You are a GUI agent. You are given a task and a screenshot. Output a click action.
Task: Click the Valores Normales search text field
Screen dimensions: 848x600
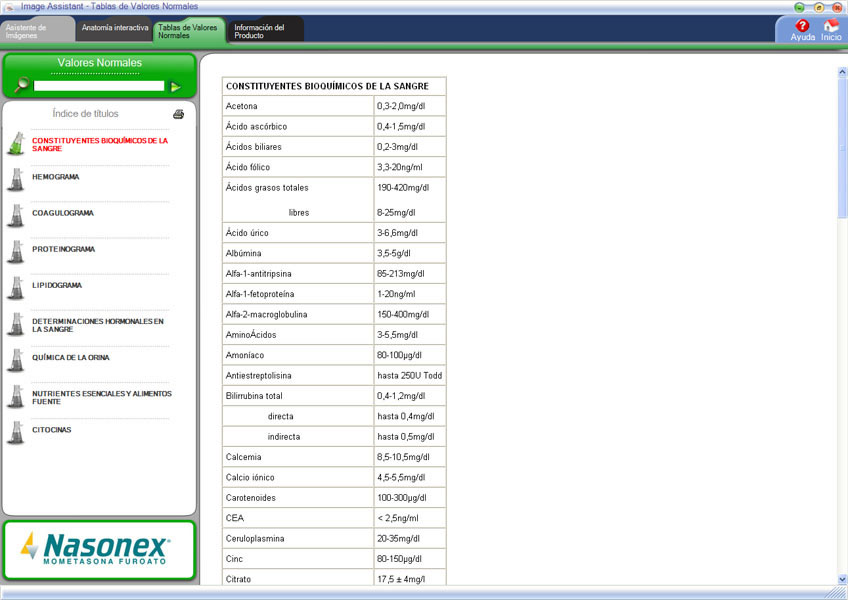pos(99,86)
